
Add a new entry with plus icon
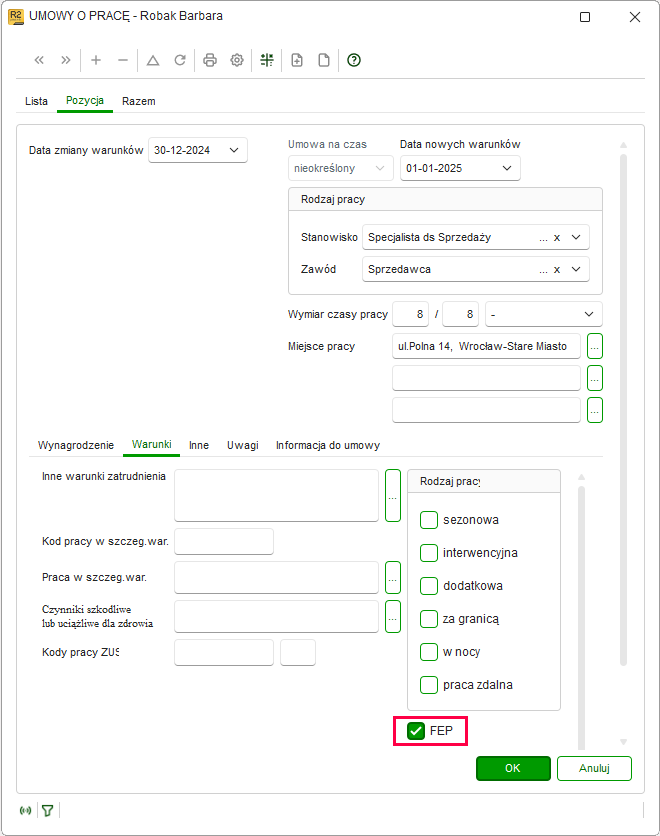pos(96,60)
